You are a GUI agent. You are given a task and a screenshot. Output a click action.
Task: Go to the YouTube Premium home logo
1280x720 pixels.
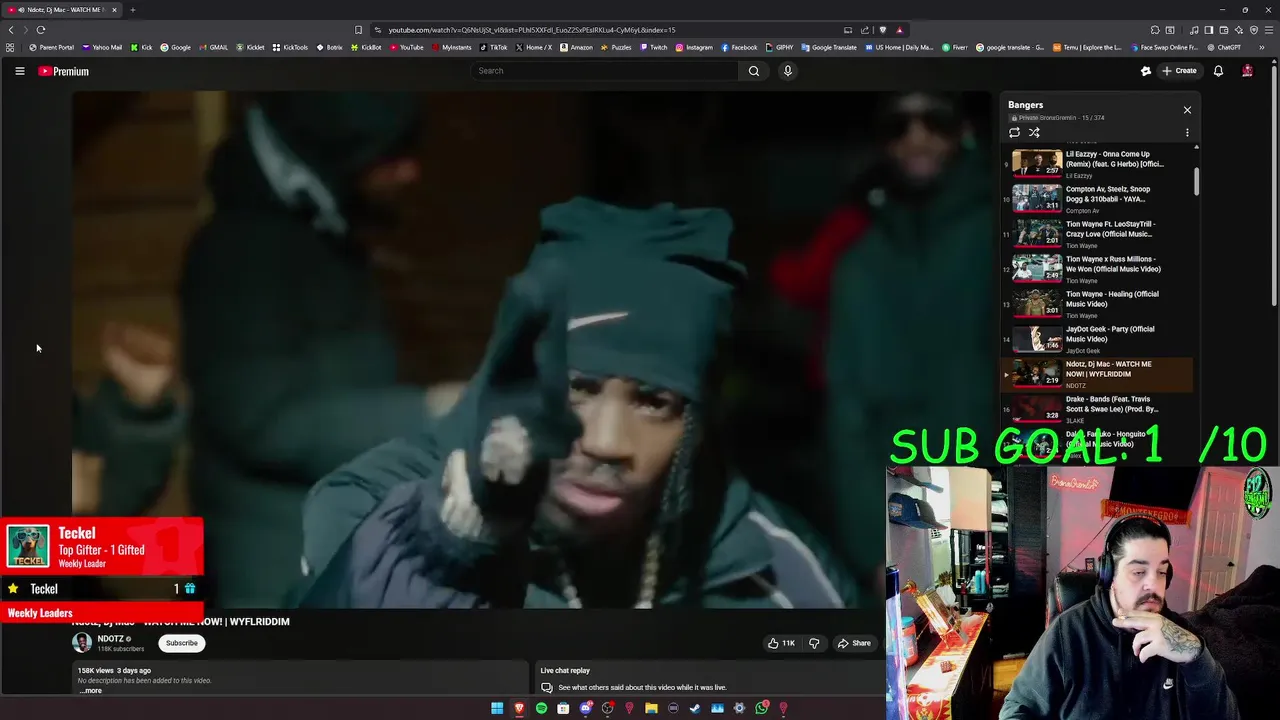pyautogui.click(x=64, y=71)
